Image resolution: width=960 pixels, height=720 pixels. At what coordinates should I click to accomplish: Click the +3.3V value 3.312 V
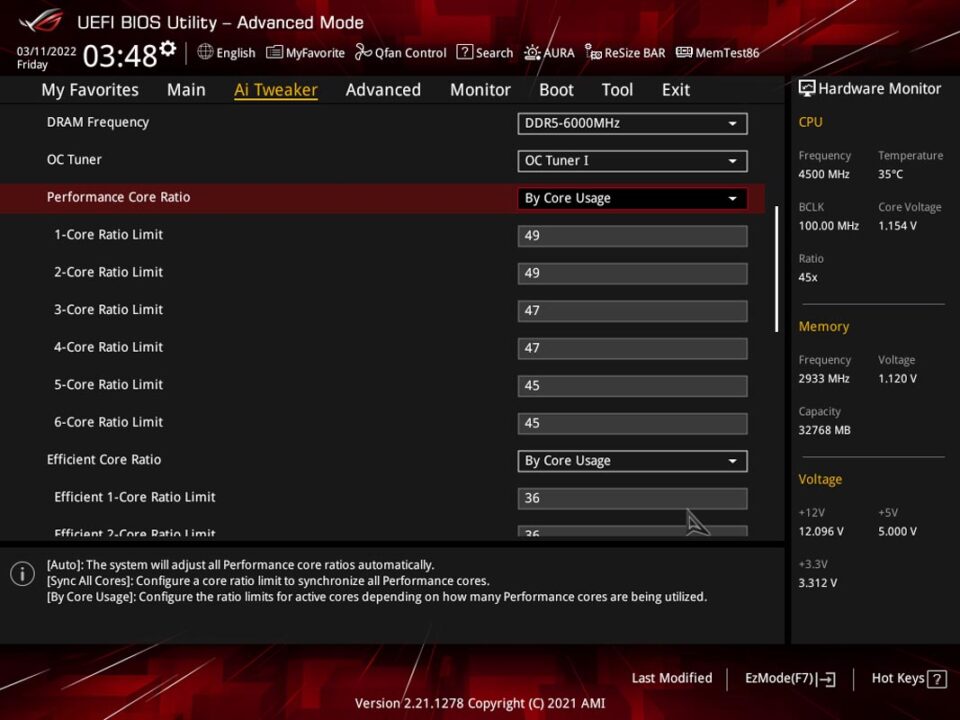click(817, 583)
